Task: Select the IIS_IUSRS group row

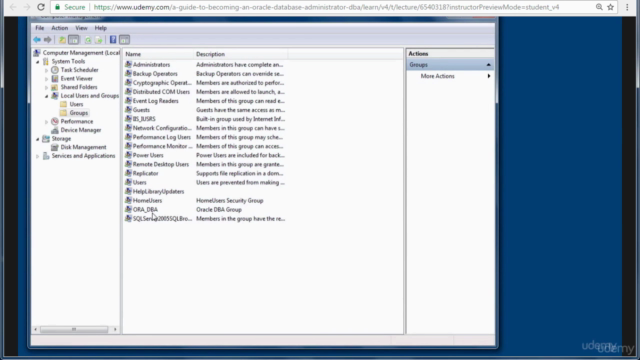Action: click(205, 119)
